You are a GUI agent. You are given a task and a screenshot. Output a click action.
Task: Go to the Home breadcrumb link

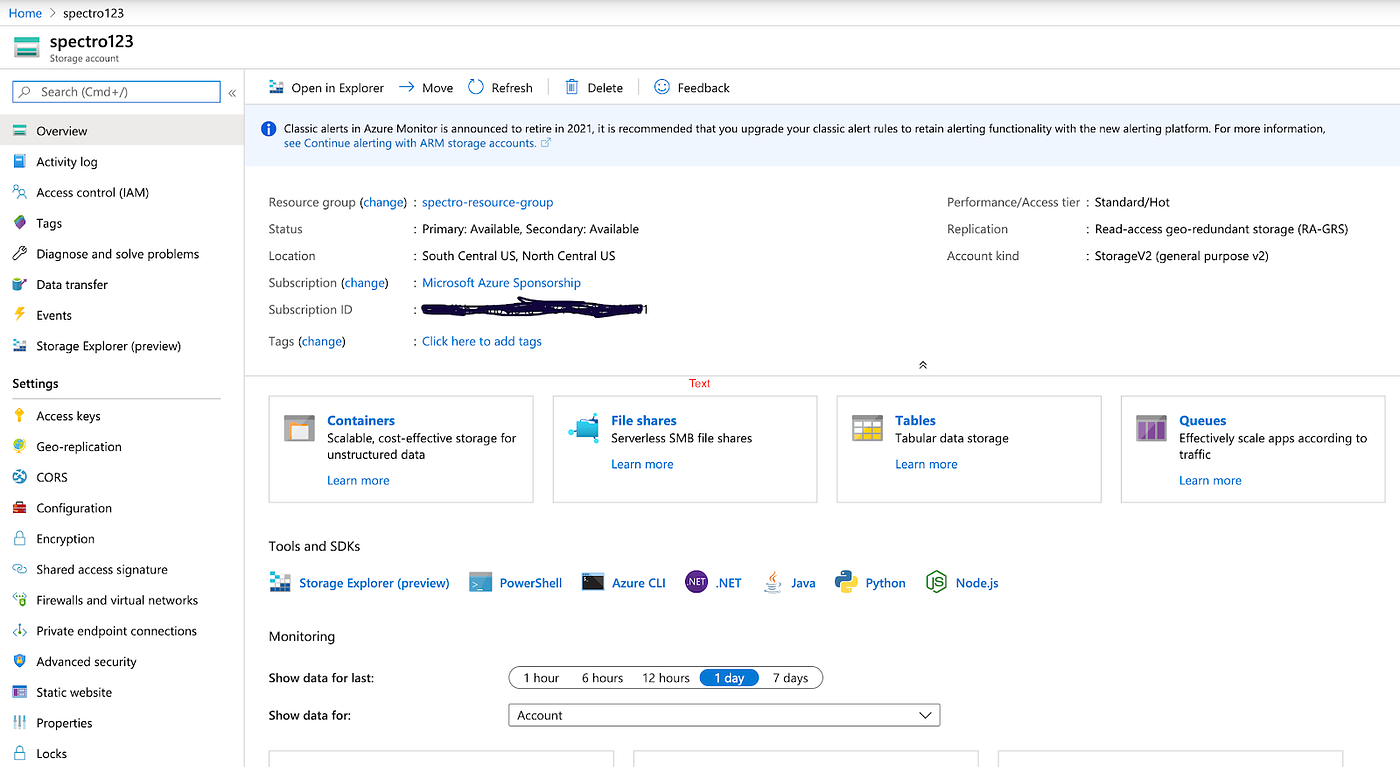tap(25, 13)
